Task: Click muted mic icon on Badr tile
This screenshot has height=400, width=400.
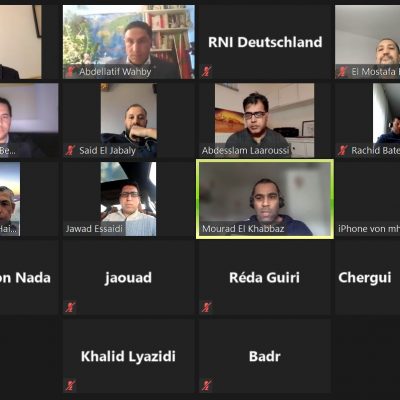Action: point(206,386)
